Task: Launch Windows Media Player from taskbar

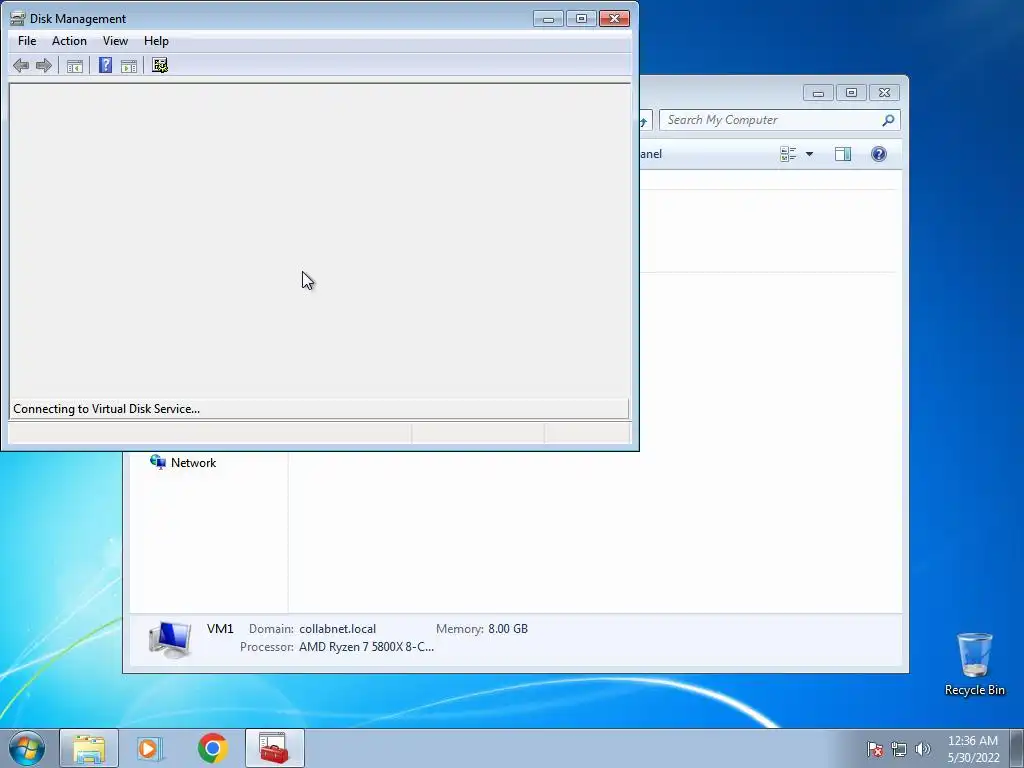Action: [x=150, y=748]
